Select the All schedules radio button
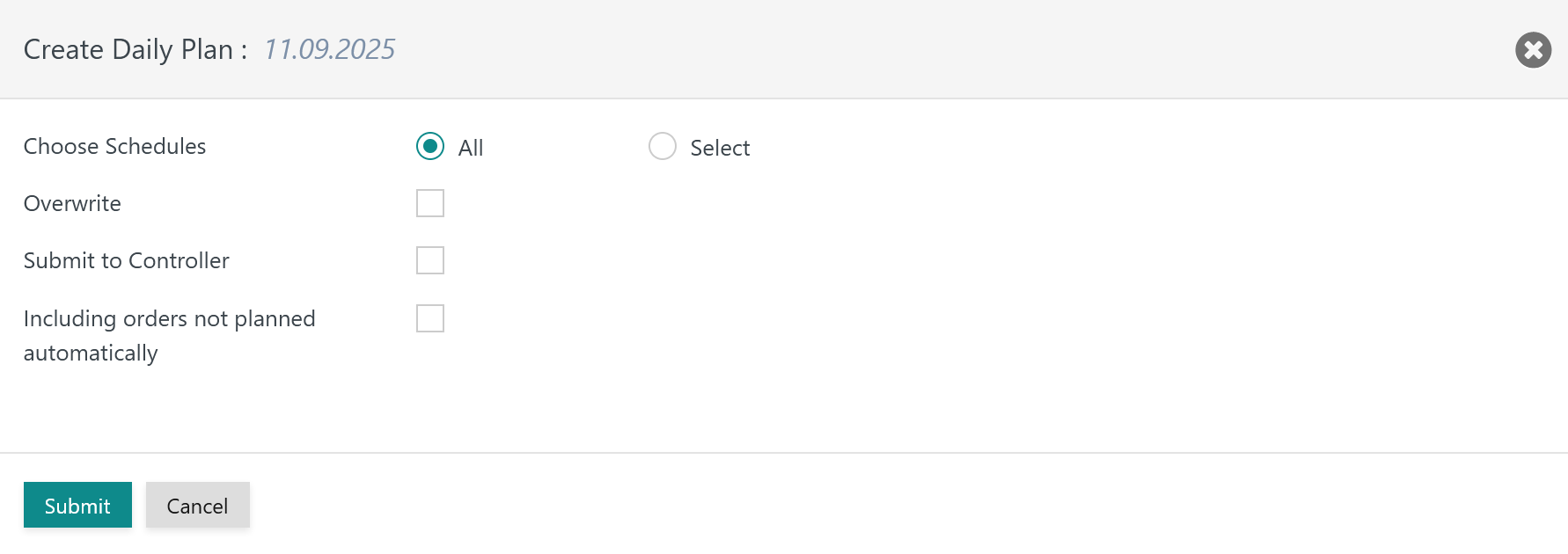1568x554 pixels. [430, 146]
